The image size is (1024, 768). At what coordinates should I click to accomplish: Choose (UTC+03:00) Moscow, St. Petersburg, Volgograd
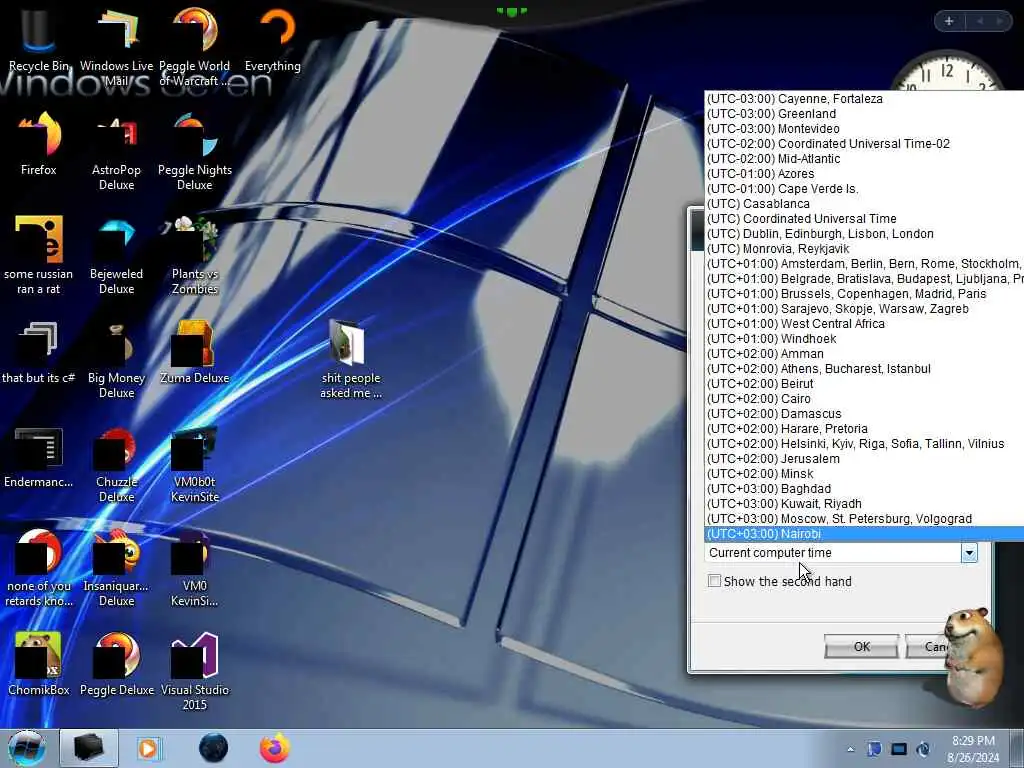click(x=865, y=519)
